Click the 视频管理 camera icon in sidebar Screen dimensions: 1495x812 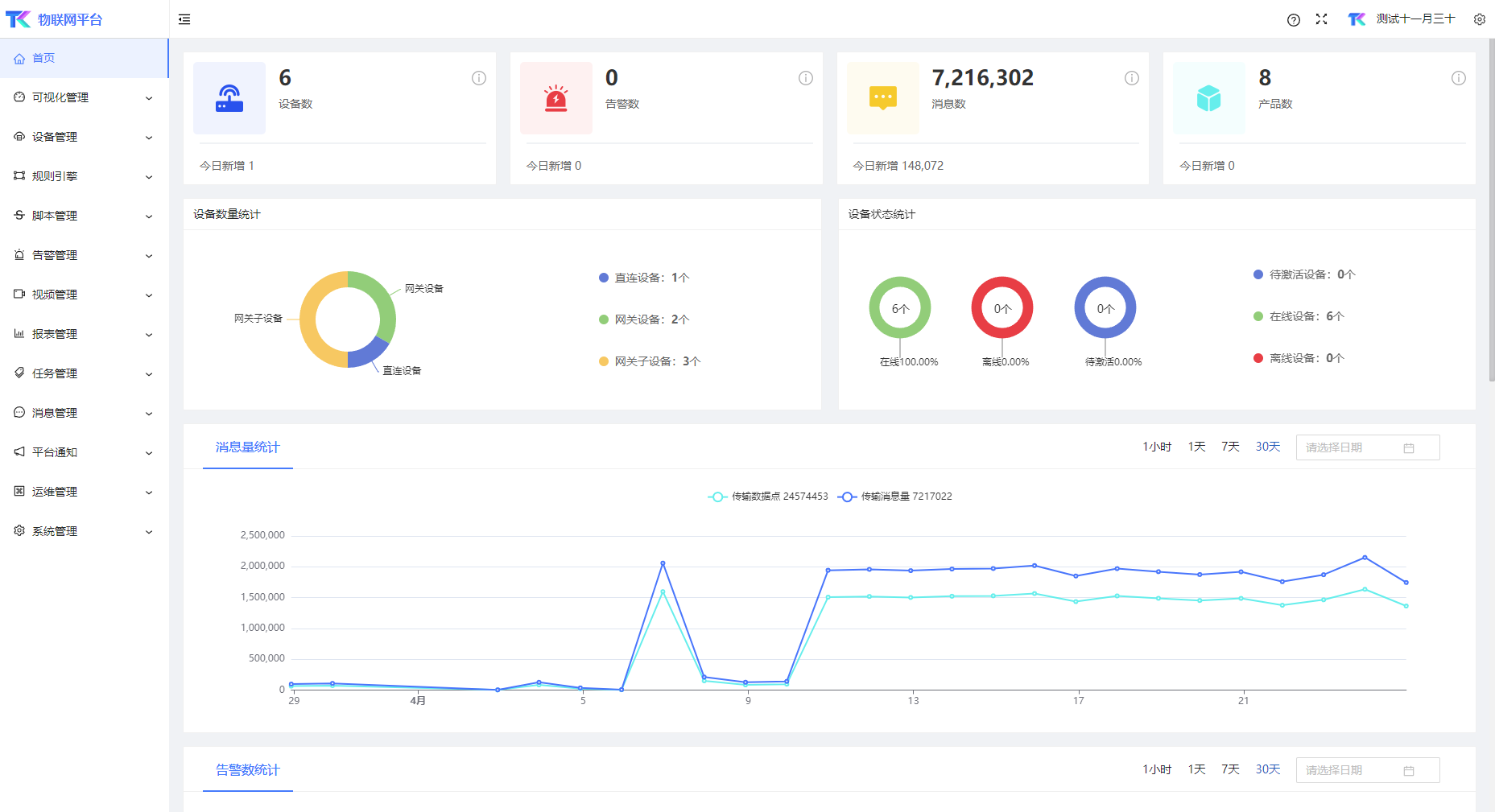tap(19, 295)
